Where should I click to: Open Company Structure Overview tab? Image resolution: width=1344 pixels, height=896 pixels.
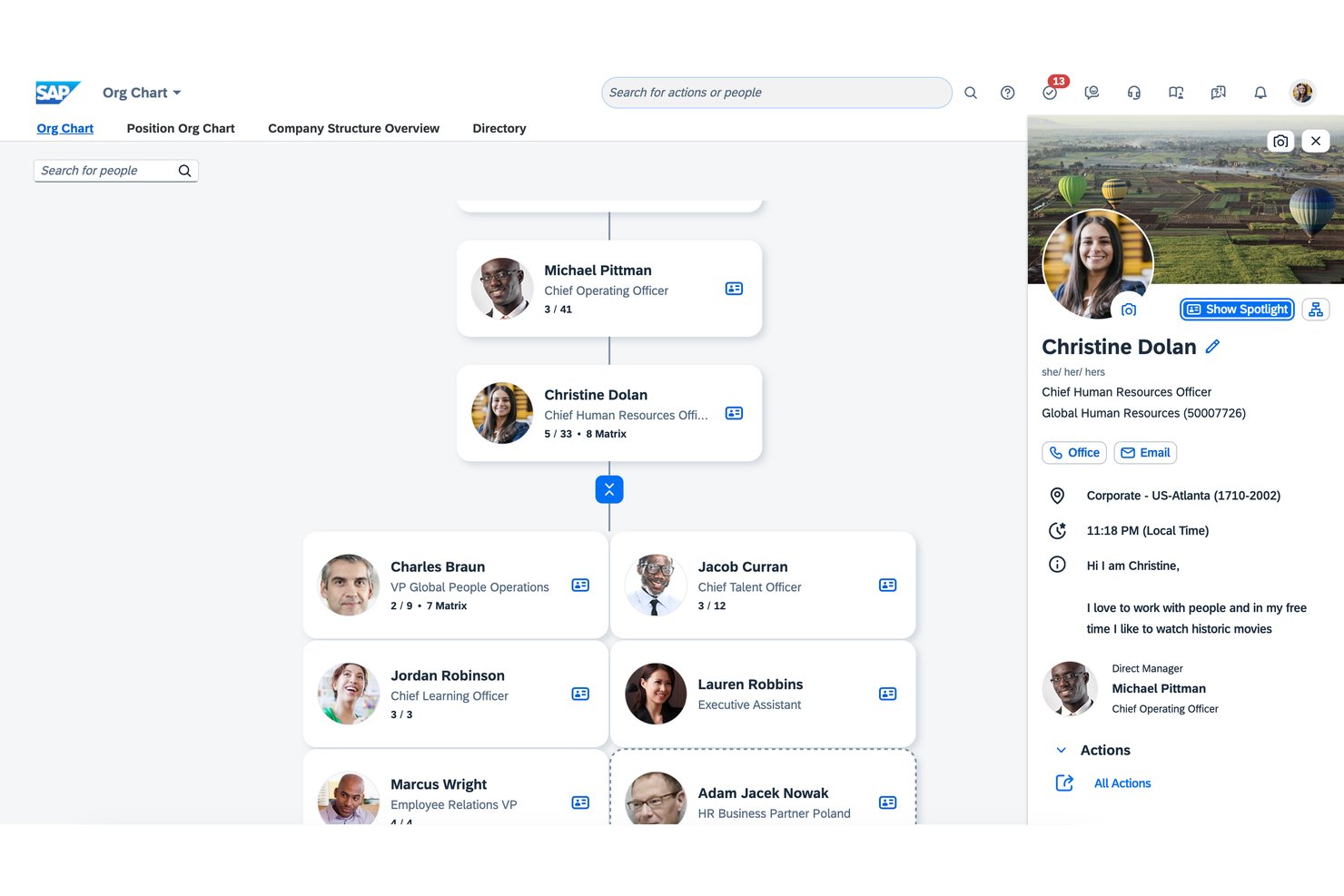(353, 128)
